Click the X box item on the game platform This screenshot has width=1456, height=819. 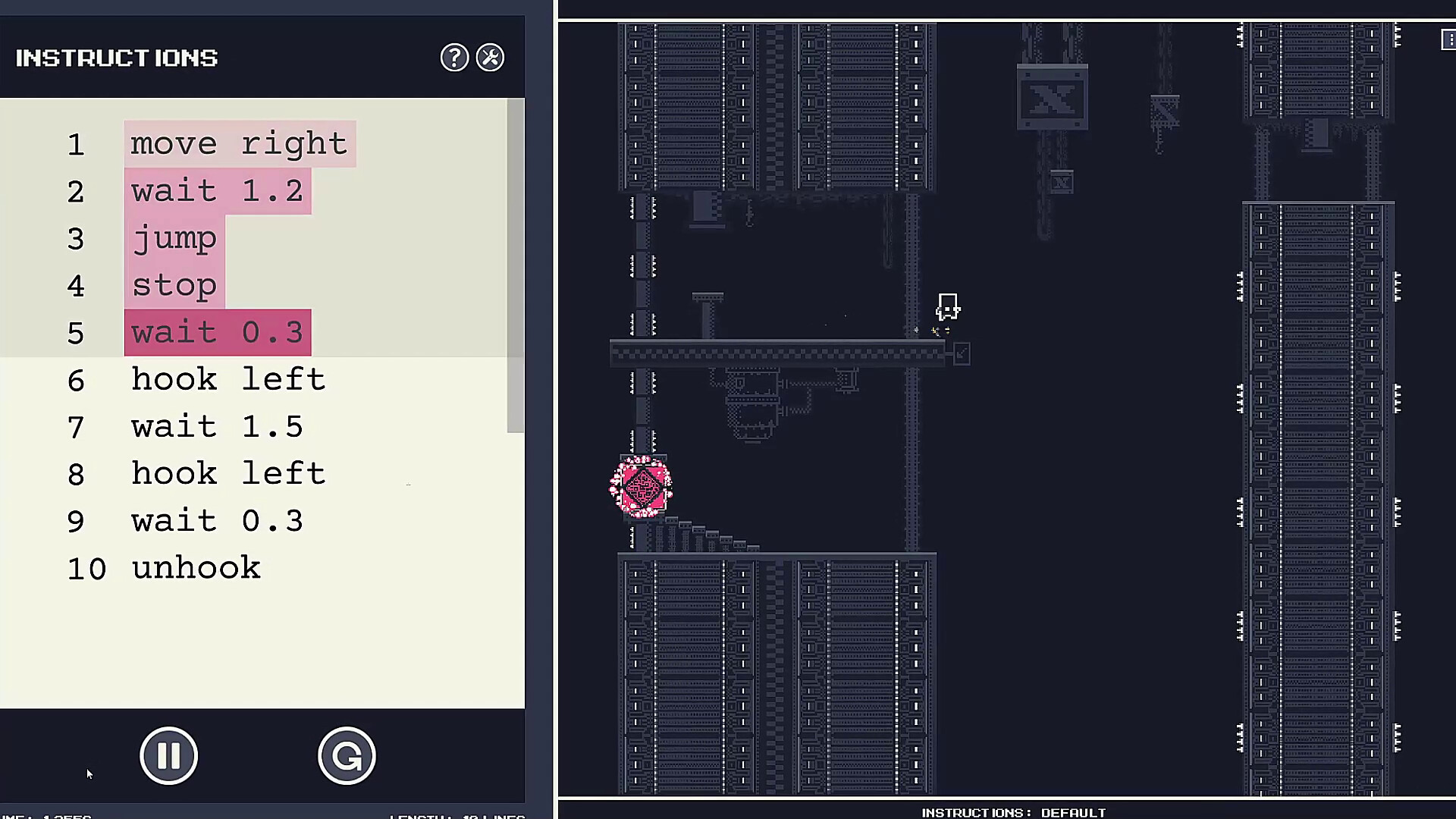pos(1052,96)
